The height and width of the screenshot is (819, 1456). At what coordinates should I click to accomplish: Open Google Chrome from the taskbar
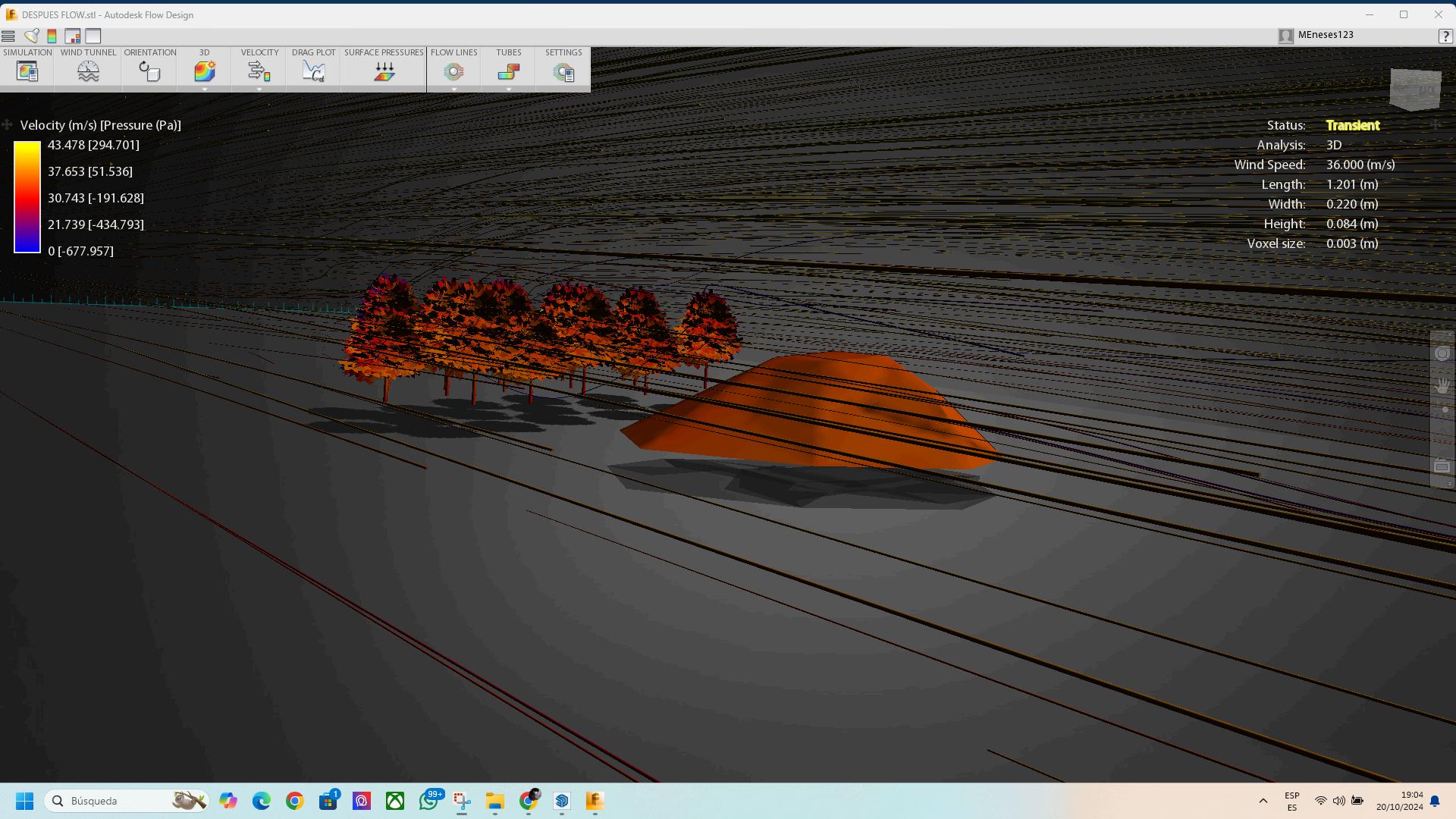pos(295,801)
